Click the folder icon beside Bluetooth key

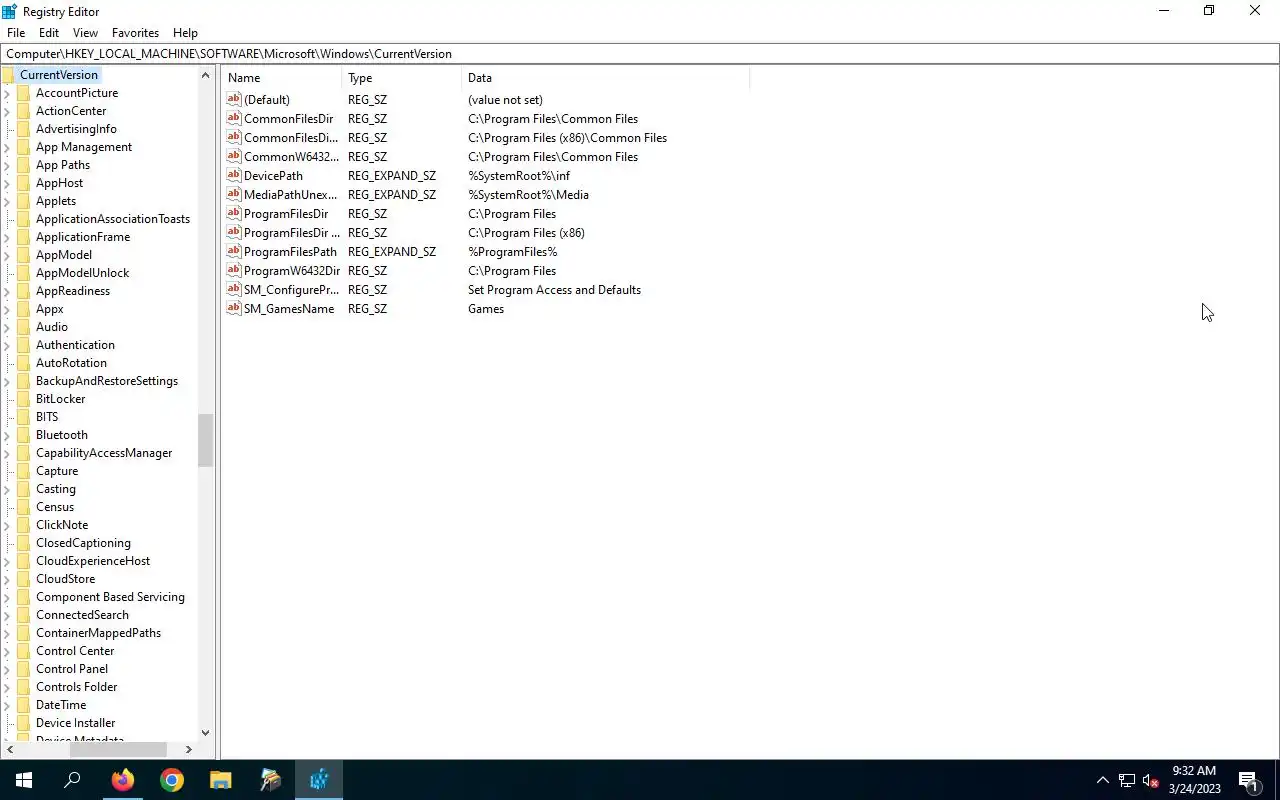tap(24, 435)
